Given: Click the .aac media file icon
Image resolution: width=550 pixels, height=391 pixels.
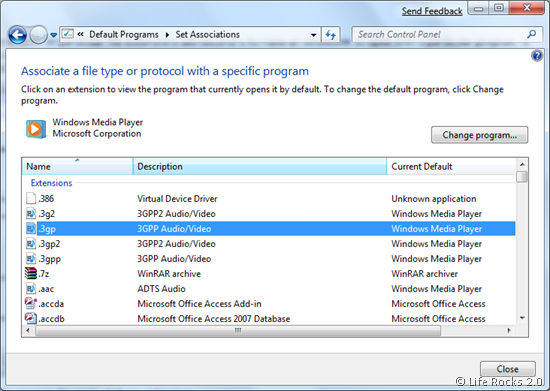Looking at the screenshot, I should 31,289.
